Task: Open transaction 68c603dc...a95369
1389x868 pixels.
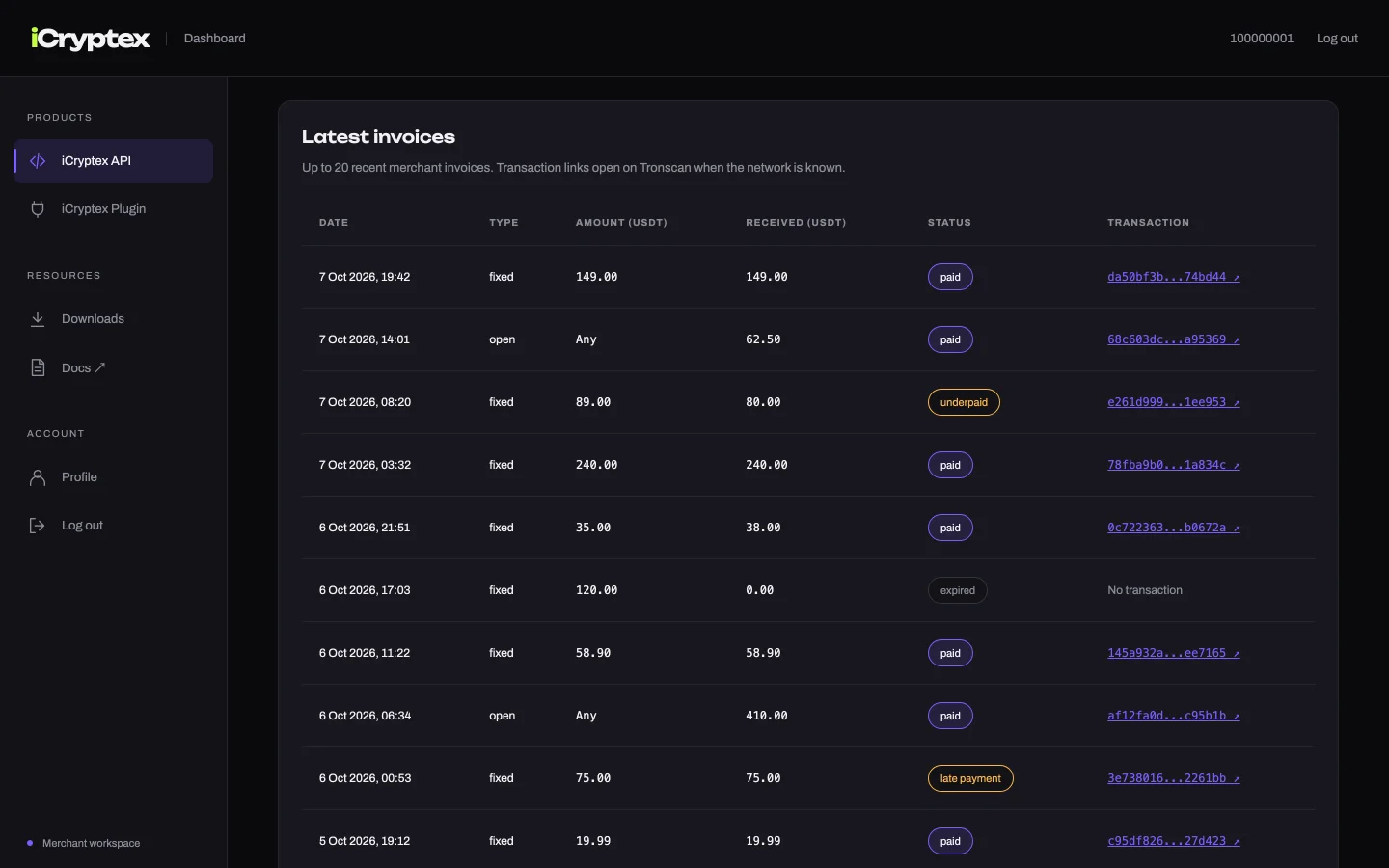Action: pos(1174,339)
